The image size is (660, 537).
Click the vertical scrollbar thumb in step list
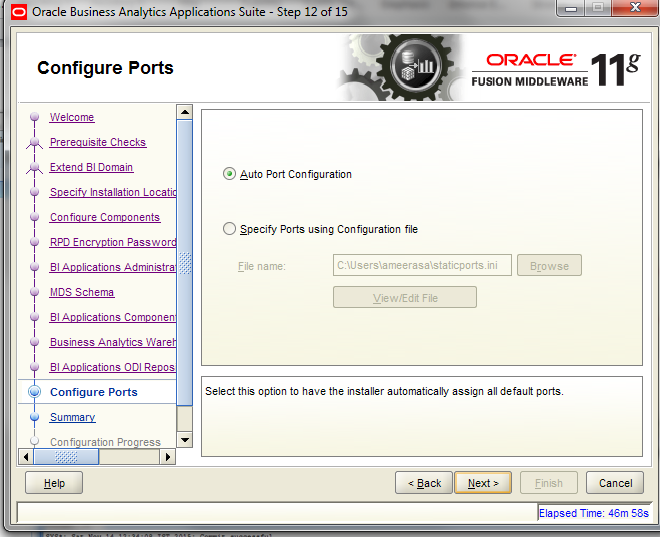click(x=185, y=263)
